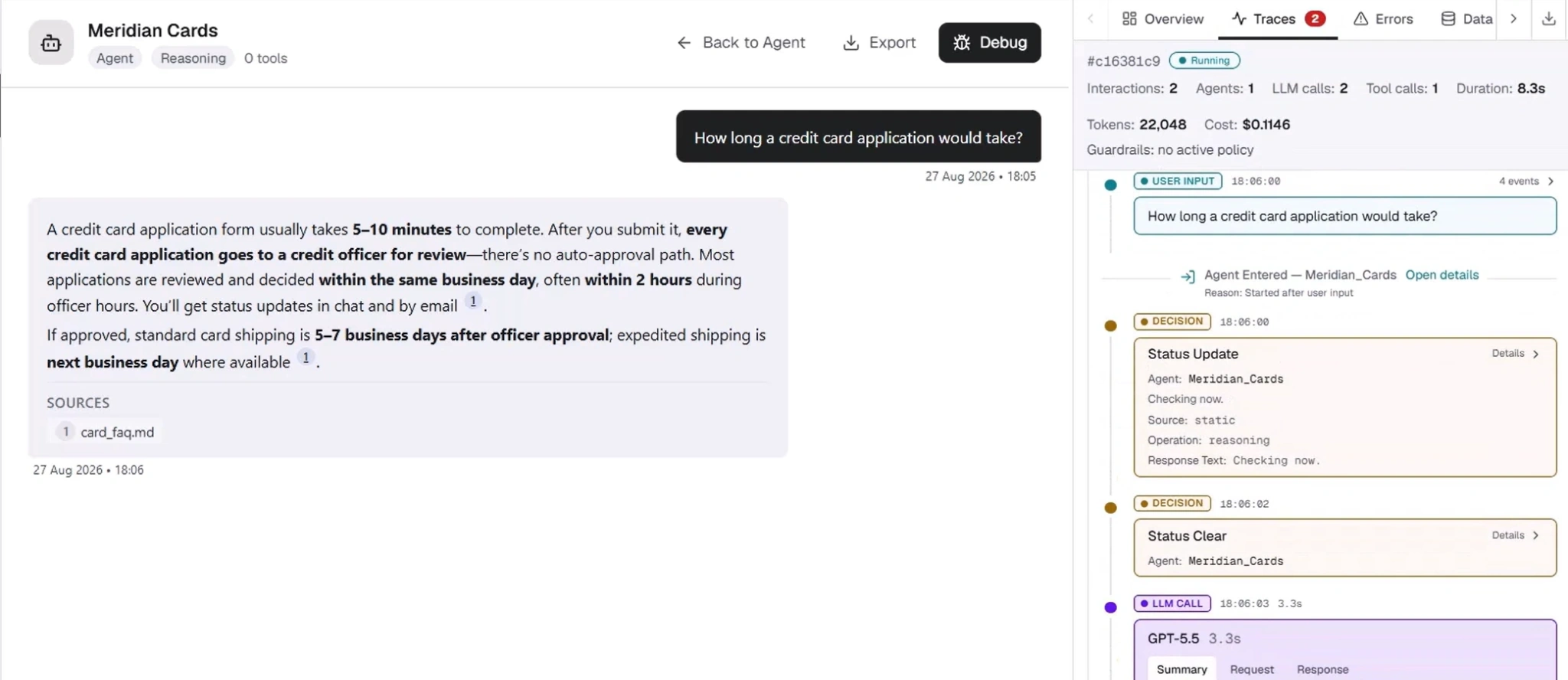This screenshot has width=1568, height=680.
Task: Click the GPT-5.5 model name
Action: 1173,639
